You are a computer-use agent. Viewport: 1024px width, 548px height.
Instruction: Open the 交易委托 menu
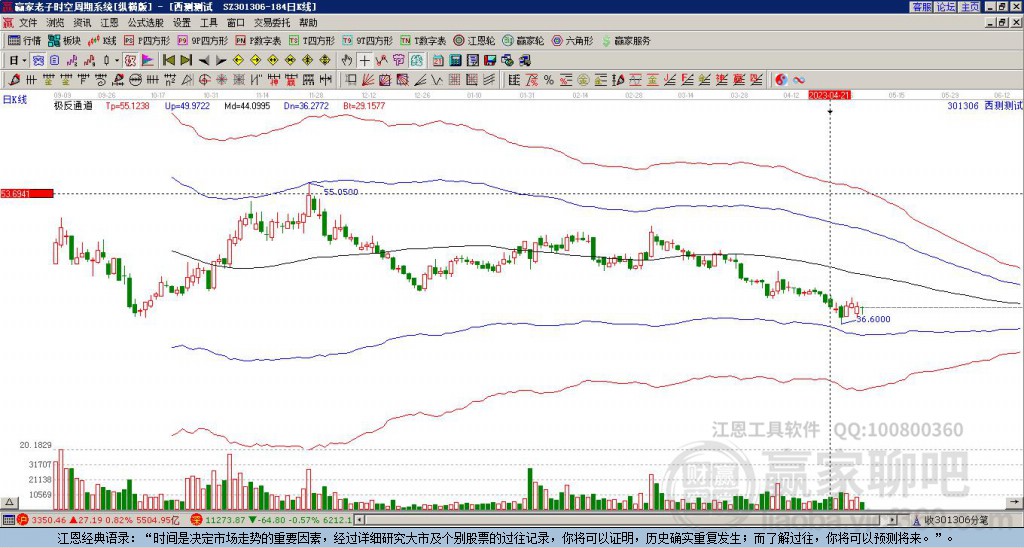pos(272,23)
